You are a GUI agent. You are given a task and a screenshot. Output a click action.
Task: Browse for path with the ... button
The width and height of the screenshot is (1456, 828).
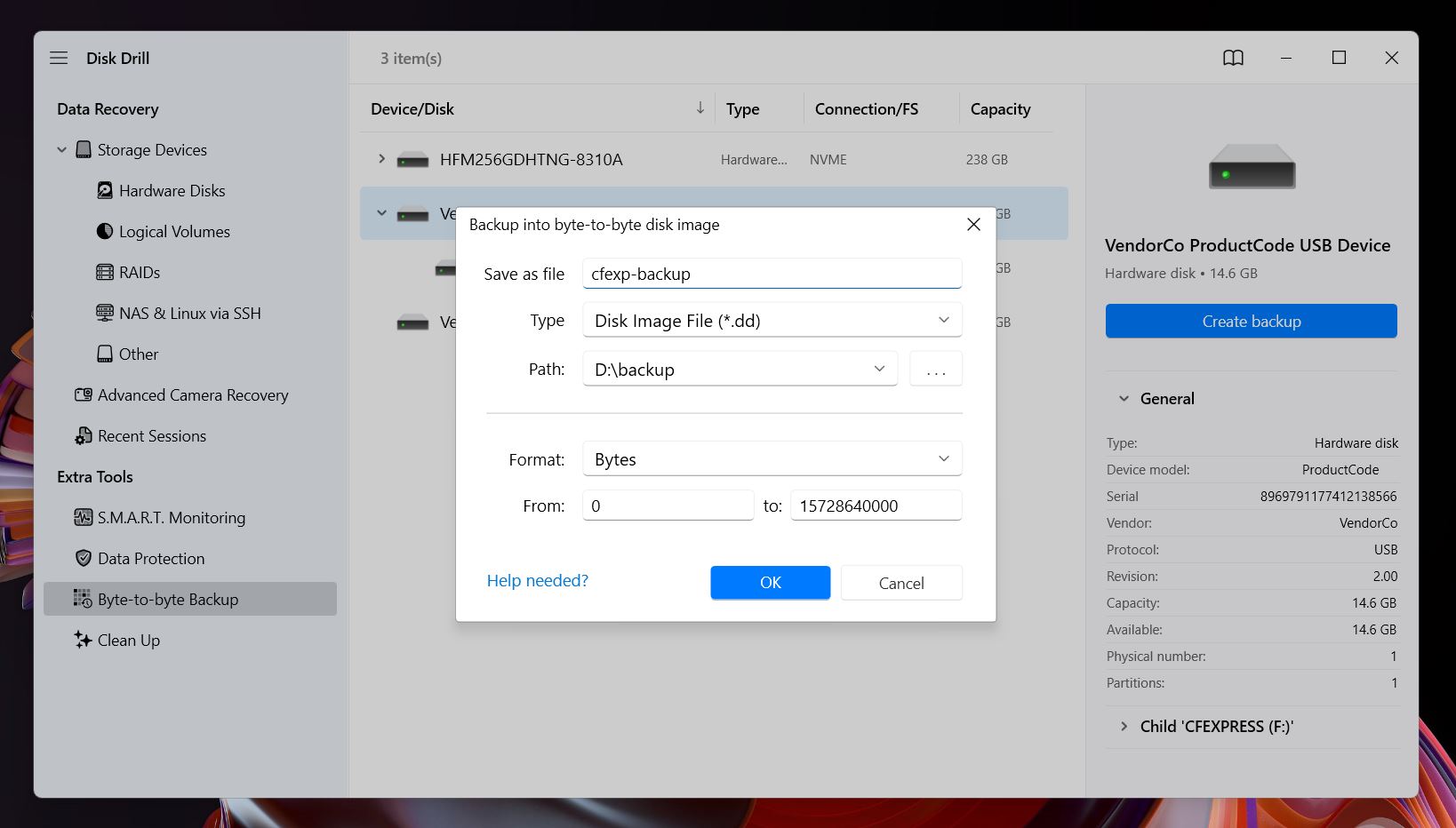coord(936,369)
